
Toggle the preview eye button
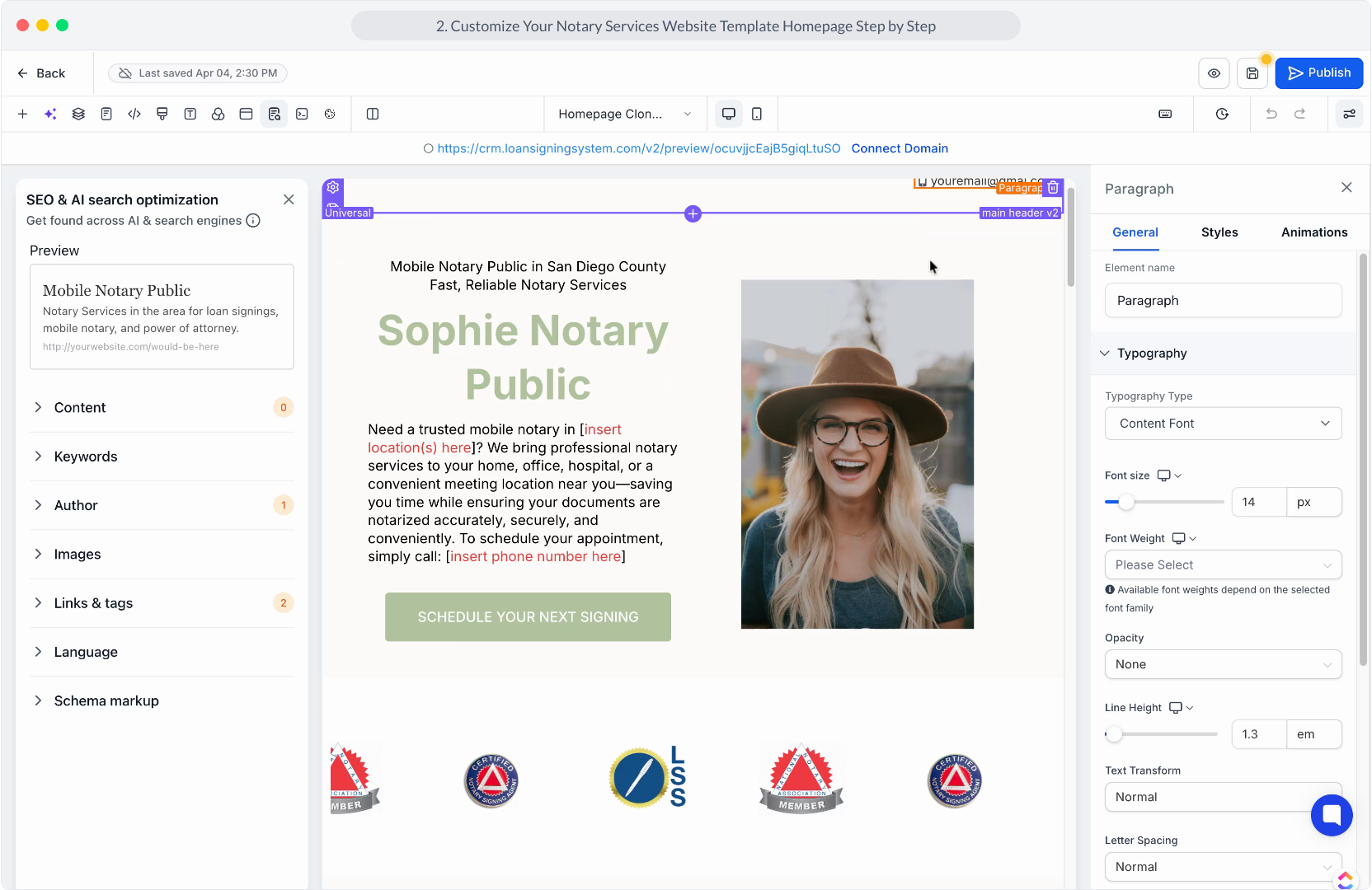pyautogui.click(x=1214, y=73)
